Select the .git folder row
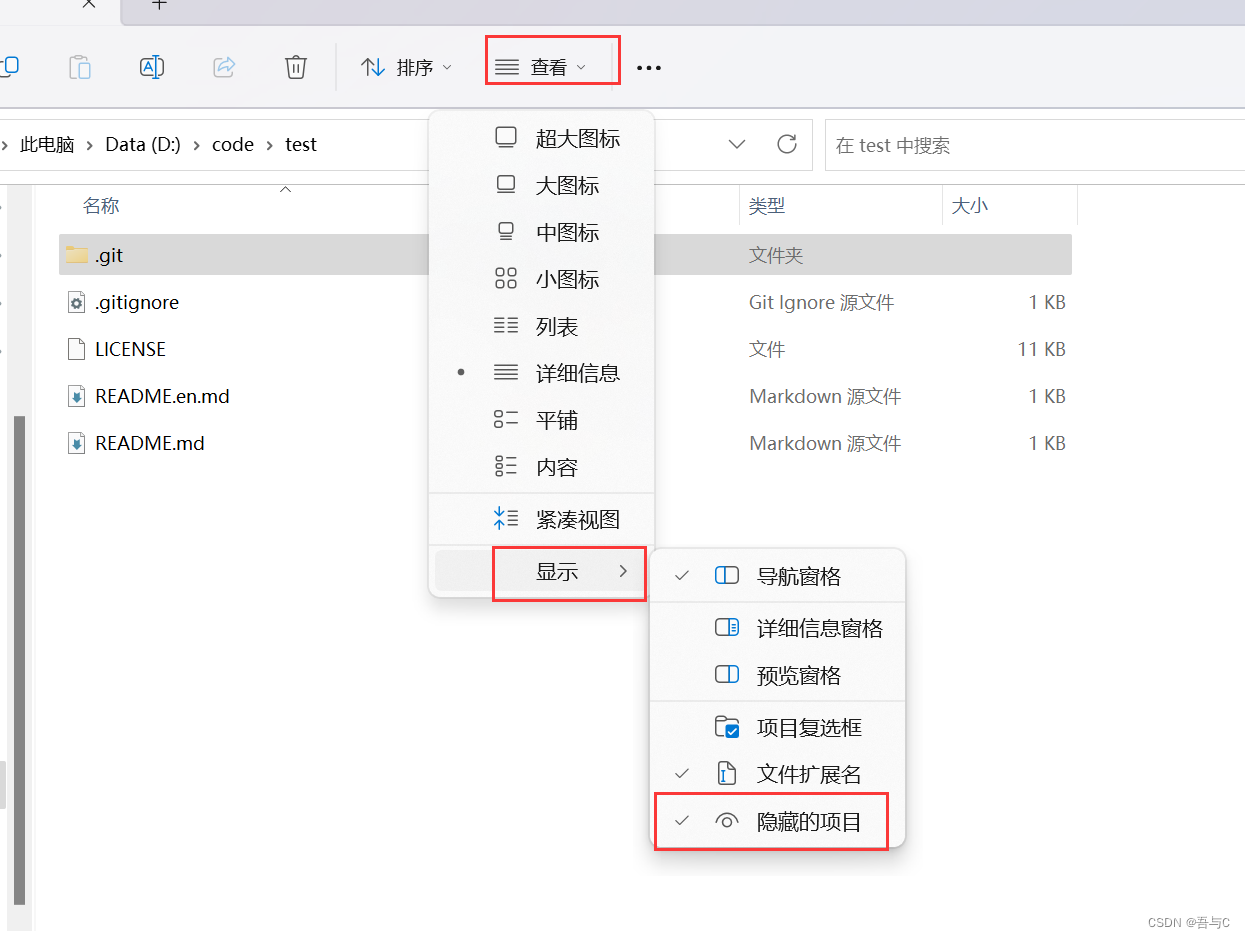This screenshot has height=938, width=1245. click(565, 255)
